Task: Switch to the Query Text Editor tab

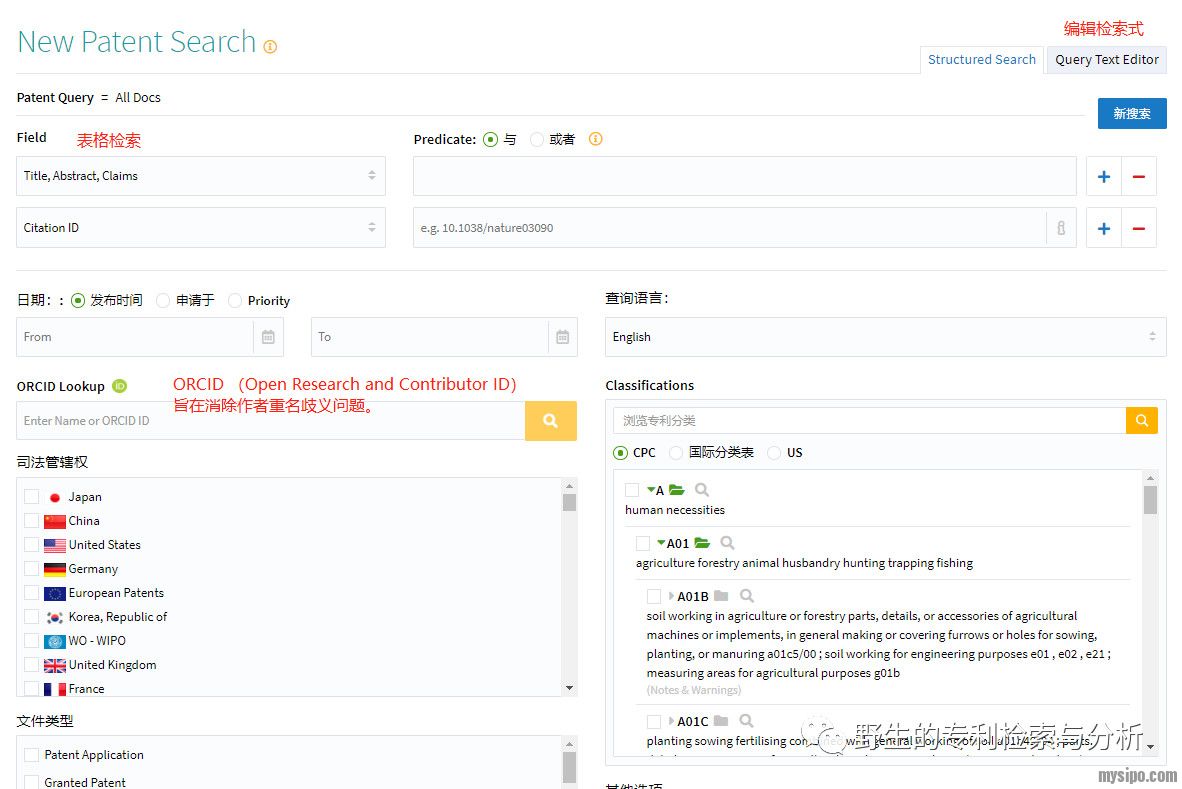Action: pyautogui.click(x=1106, y=60)
